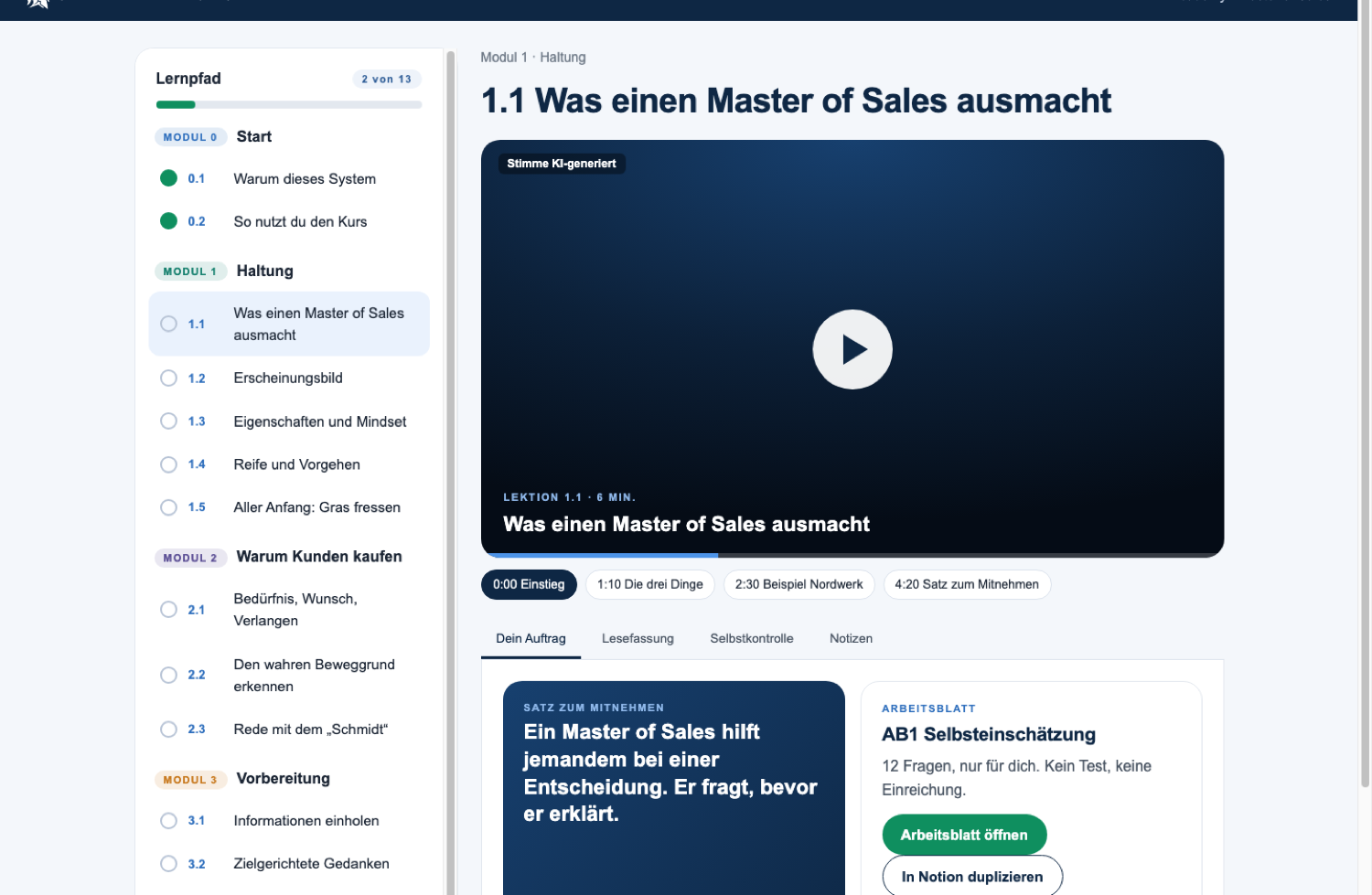The width and height of the screenshot is (1372, 895).
Task: Mark lesson 1.1 circle as complete
Action: click(168, 324)
